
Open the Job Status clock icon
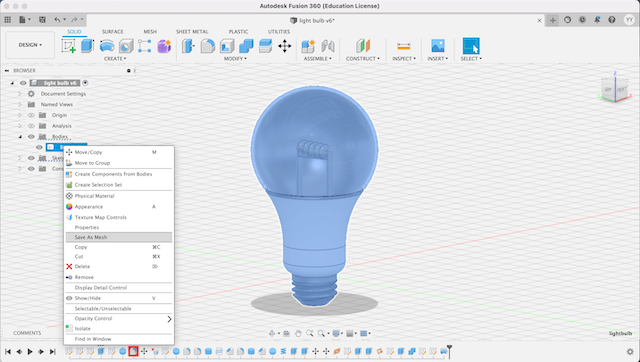click(582, 20)
